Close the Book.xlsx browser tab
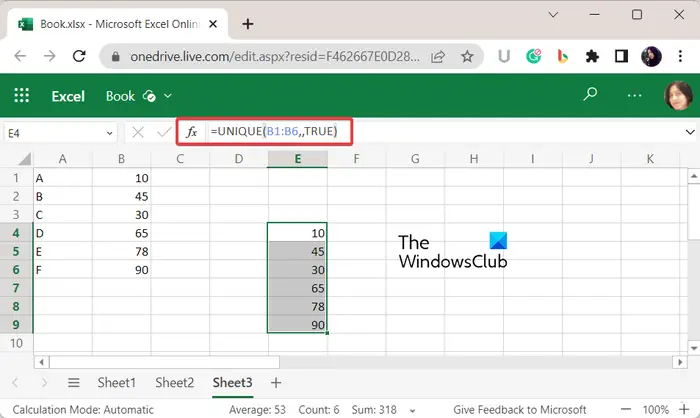700x418 pixels. click(x=213, y=24)
